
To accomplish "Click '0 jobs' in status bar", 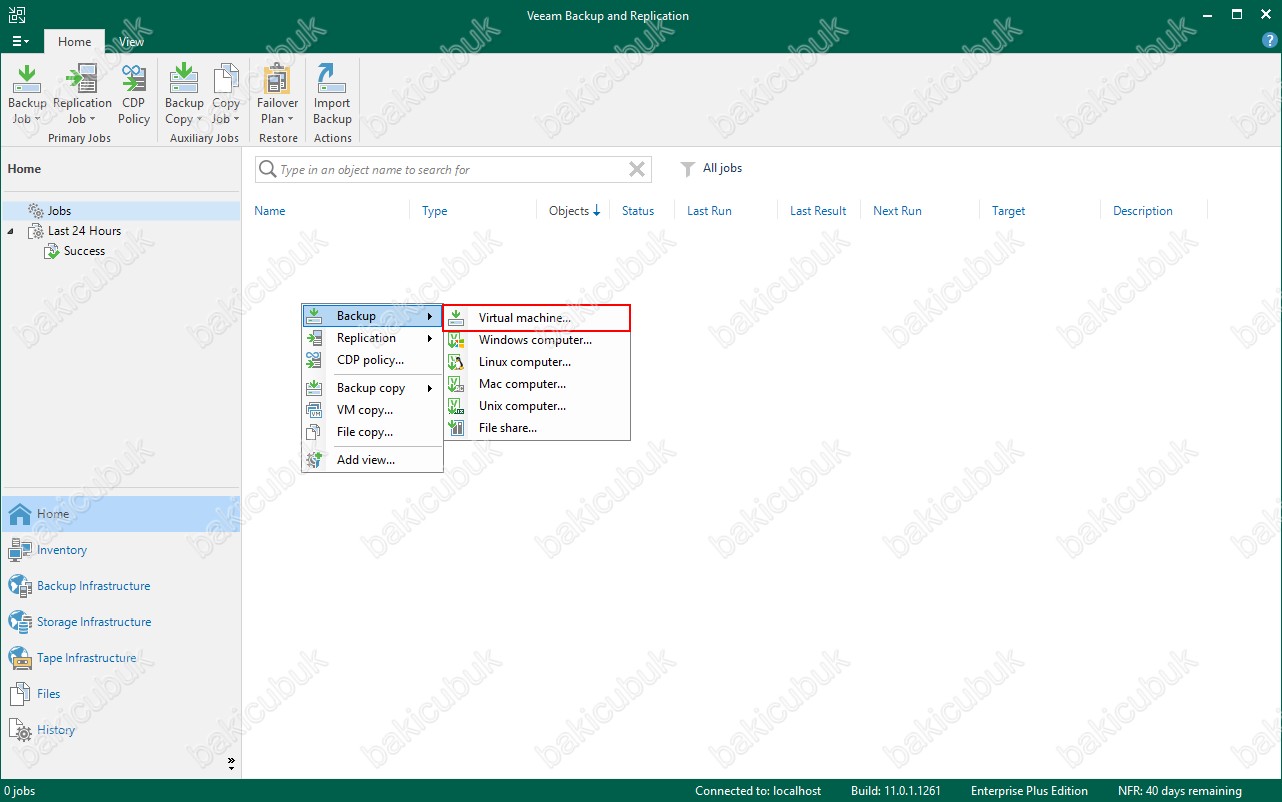I will pos(20,791).
